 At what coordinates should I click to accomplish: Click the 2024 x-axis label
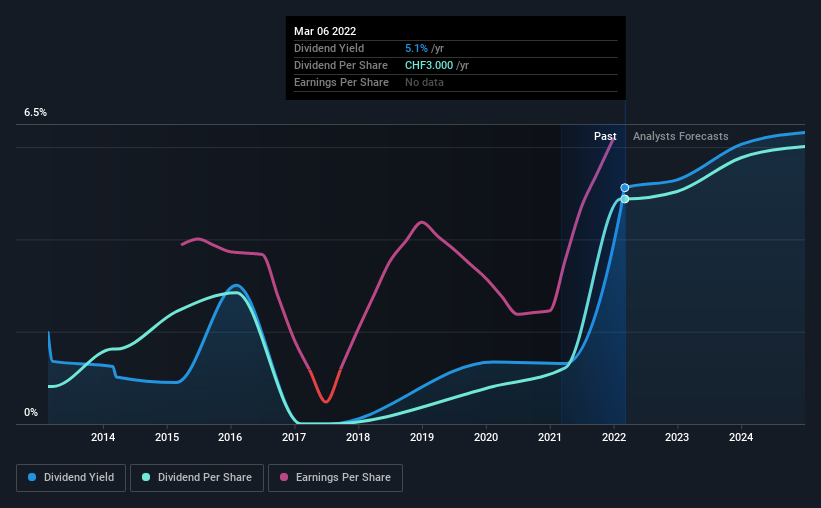point(741,437)
